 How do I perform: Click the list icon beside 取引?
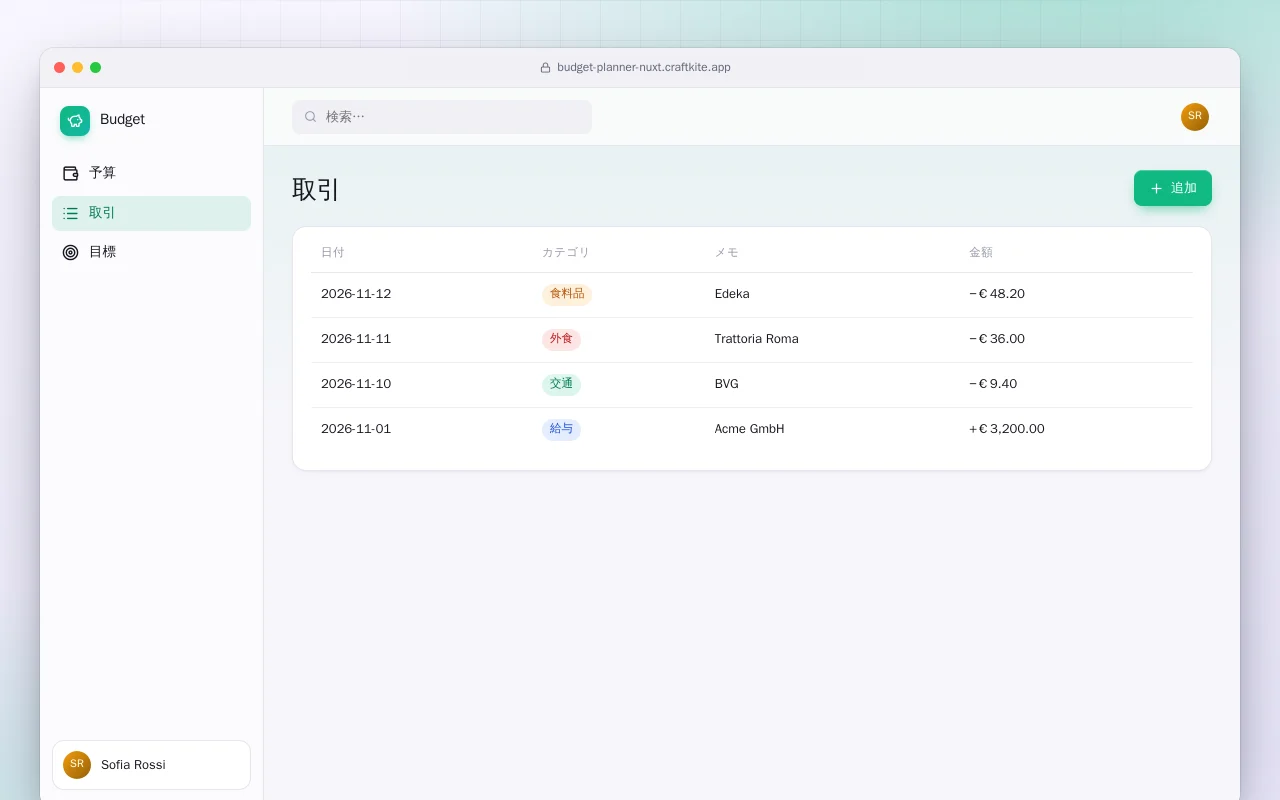70,213
